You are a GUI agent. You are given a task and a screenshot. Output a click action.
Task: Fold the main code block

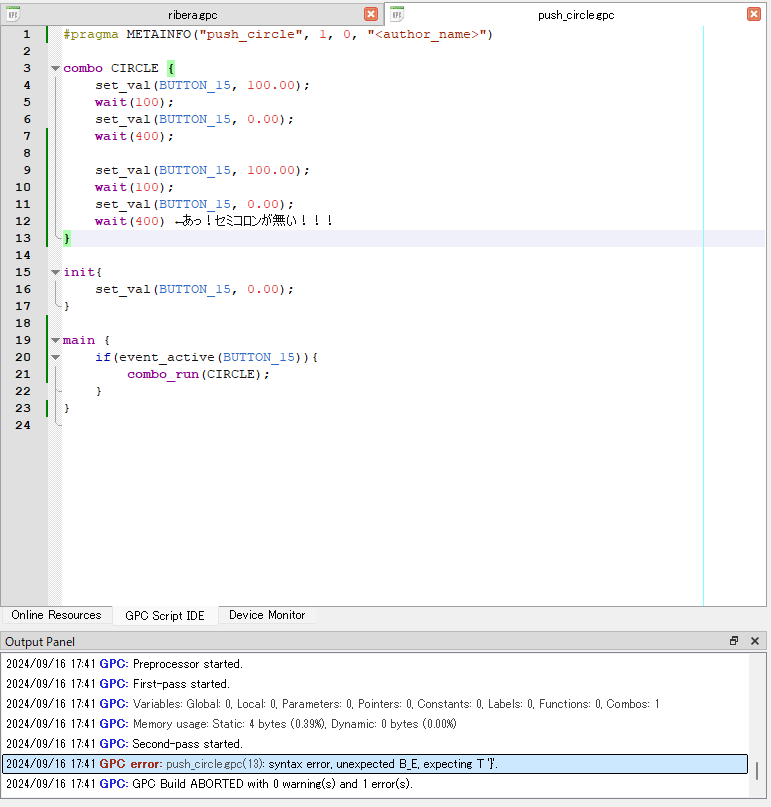click(x=55, y=340)
